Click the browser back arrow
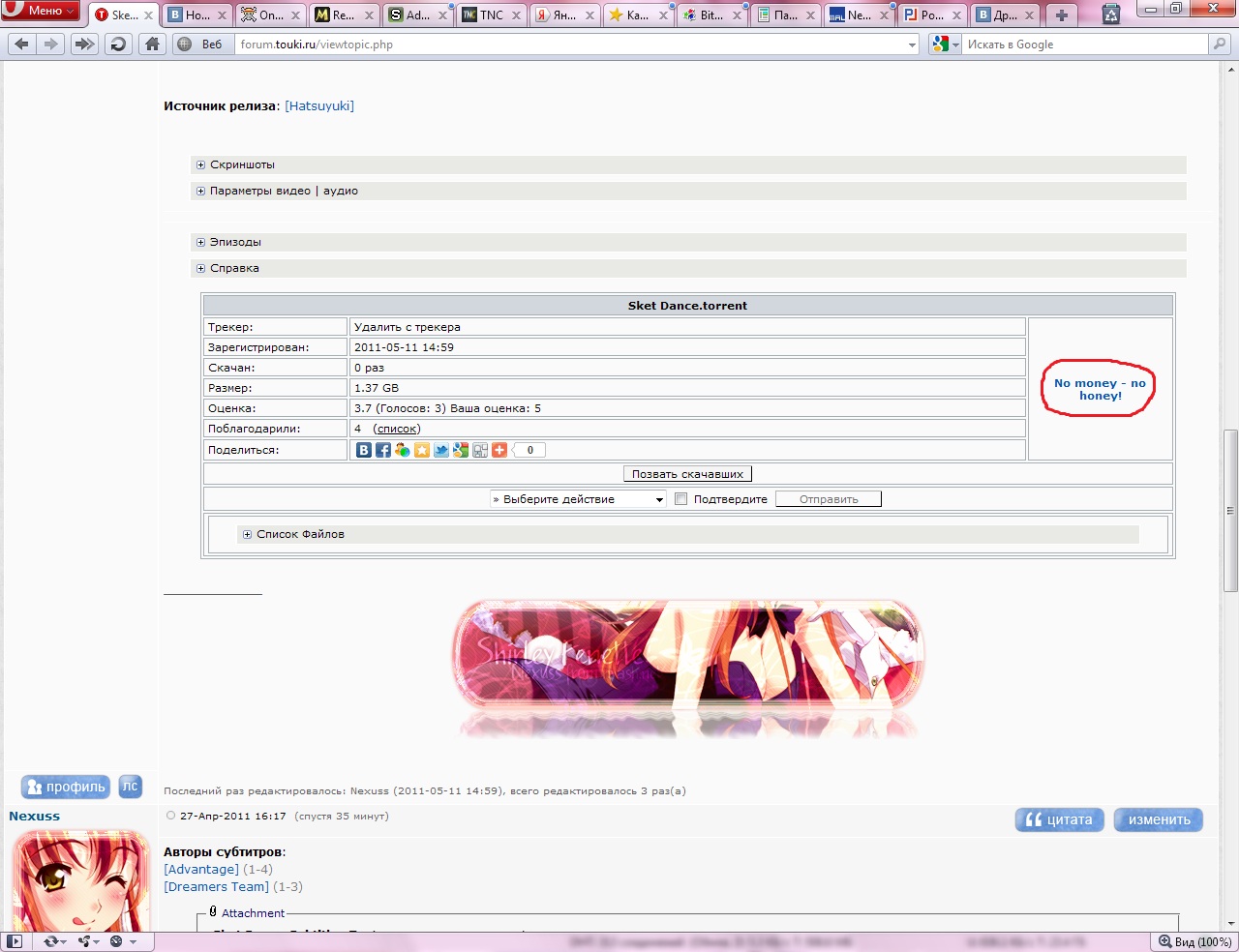The width and height of the screenshot is (1239, 952). (22, 44)
